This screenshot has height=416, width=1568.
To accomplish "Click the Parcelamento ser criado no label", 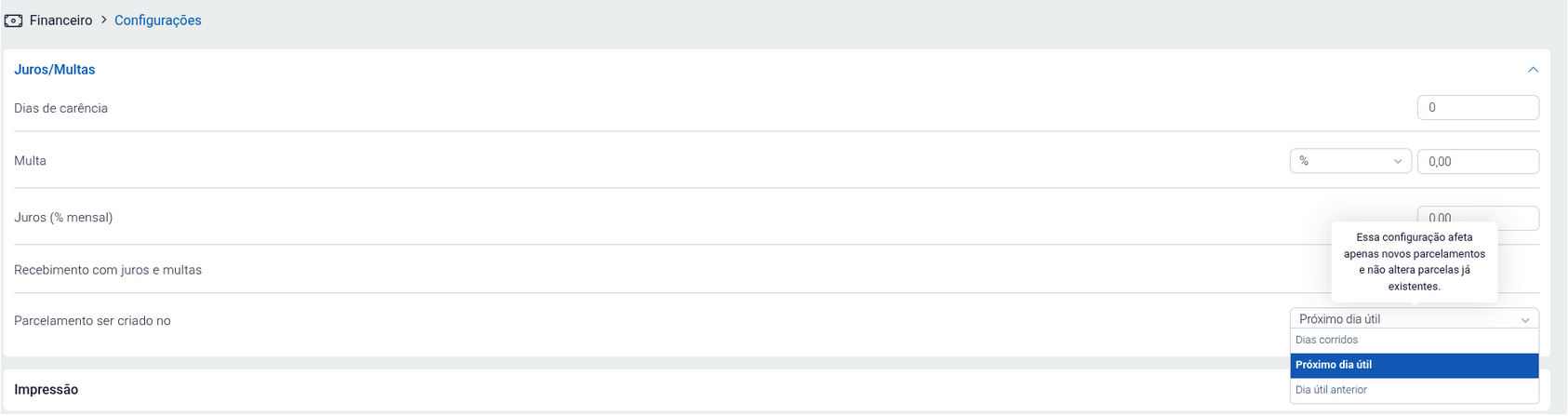I will [x=92, y=321].
